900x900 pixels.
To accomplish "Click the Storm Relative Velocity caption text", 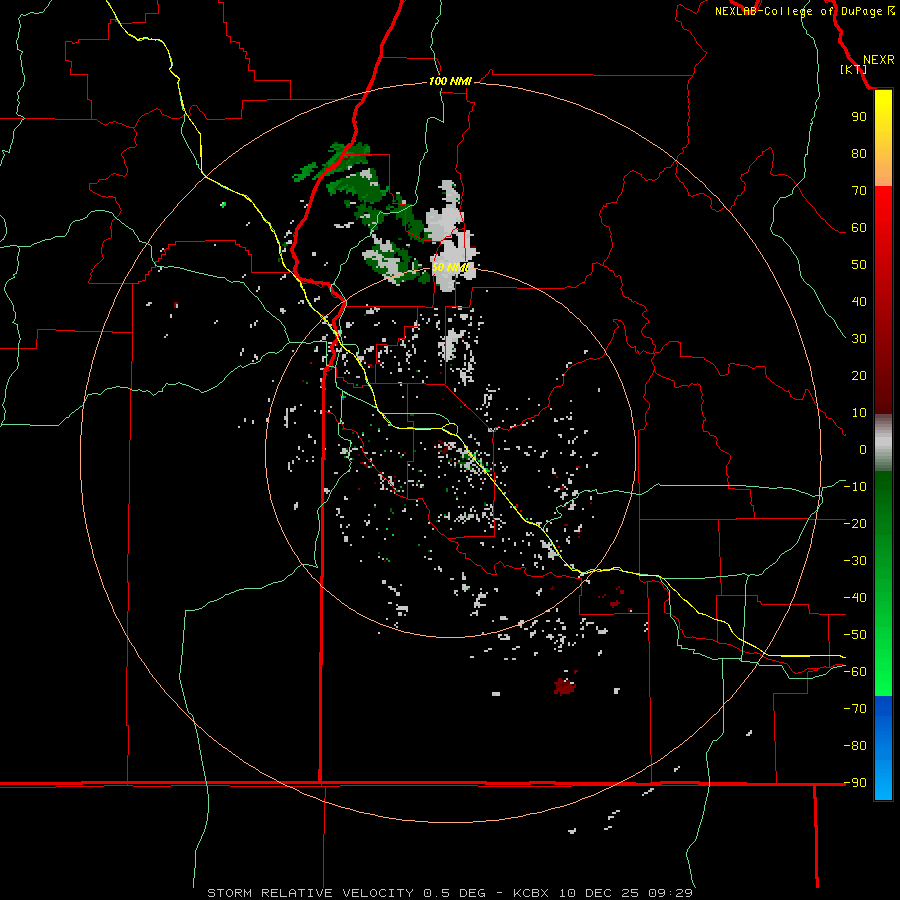I will pyautogui.click(x=449, y=893).
